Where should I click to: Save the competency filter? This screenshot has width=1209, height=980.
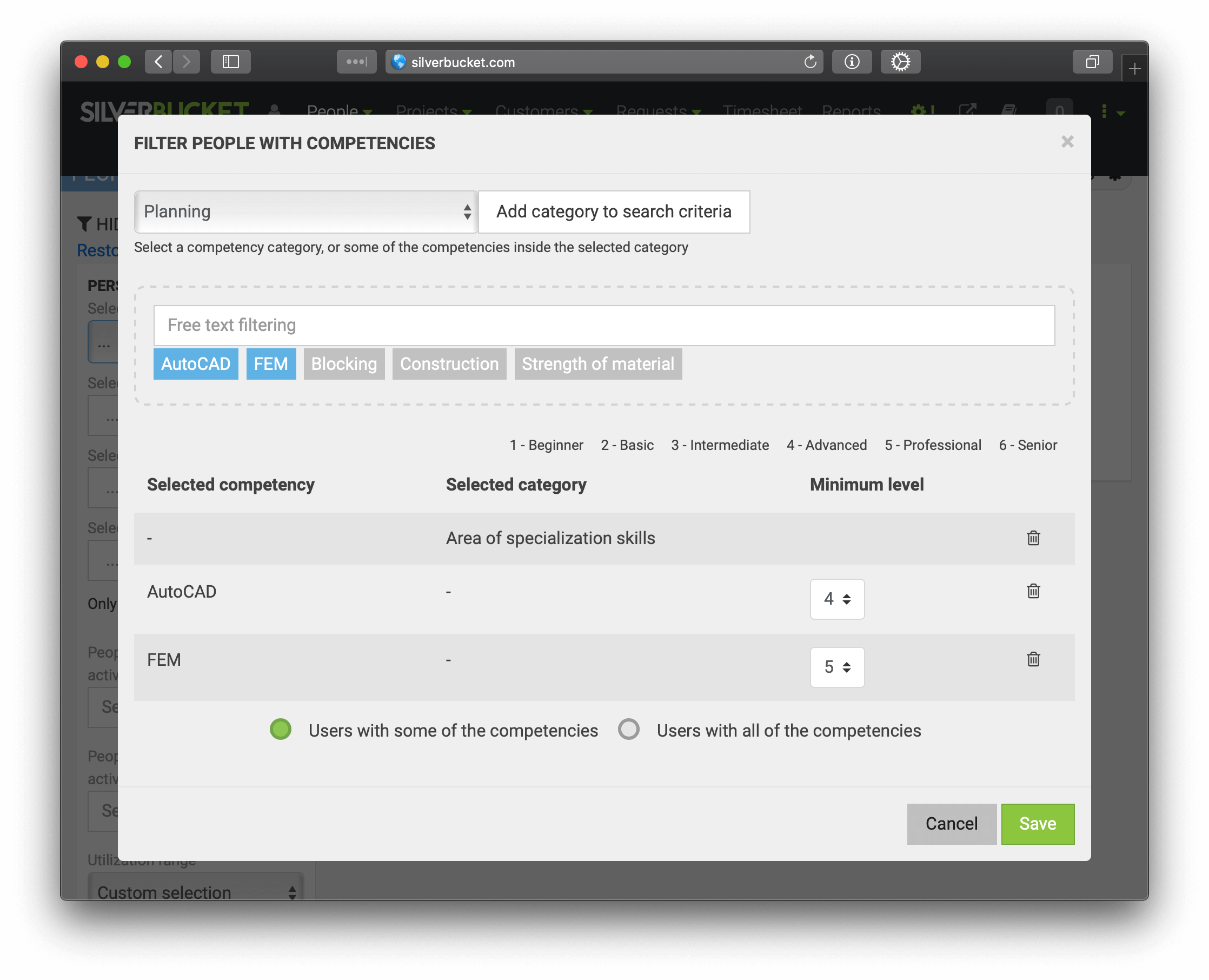pyautogui.click(x=1037, y=824)
